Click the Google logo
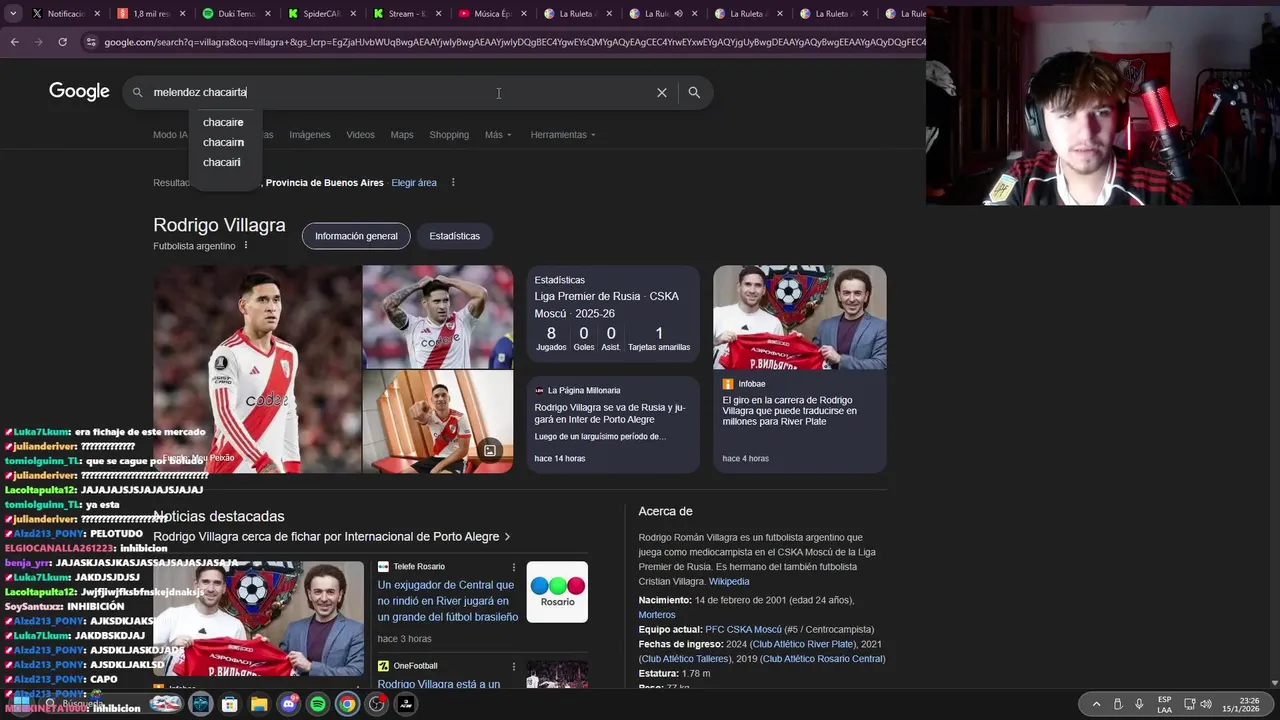Viewport: 1280px width, 720px height. tap(79, 92)
